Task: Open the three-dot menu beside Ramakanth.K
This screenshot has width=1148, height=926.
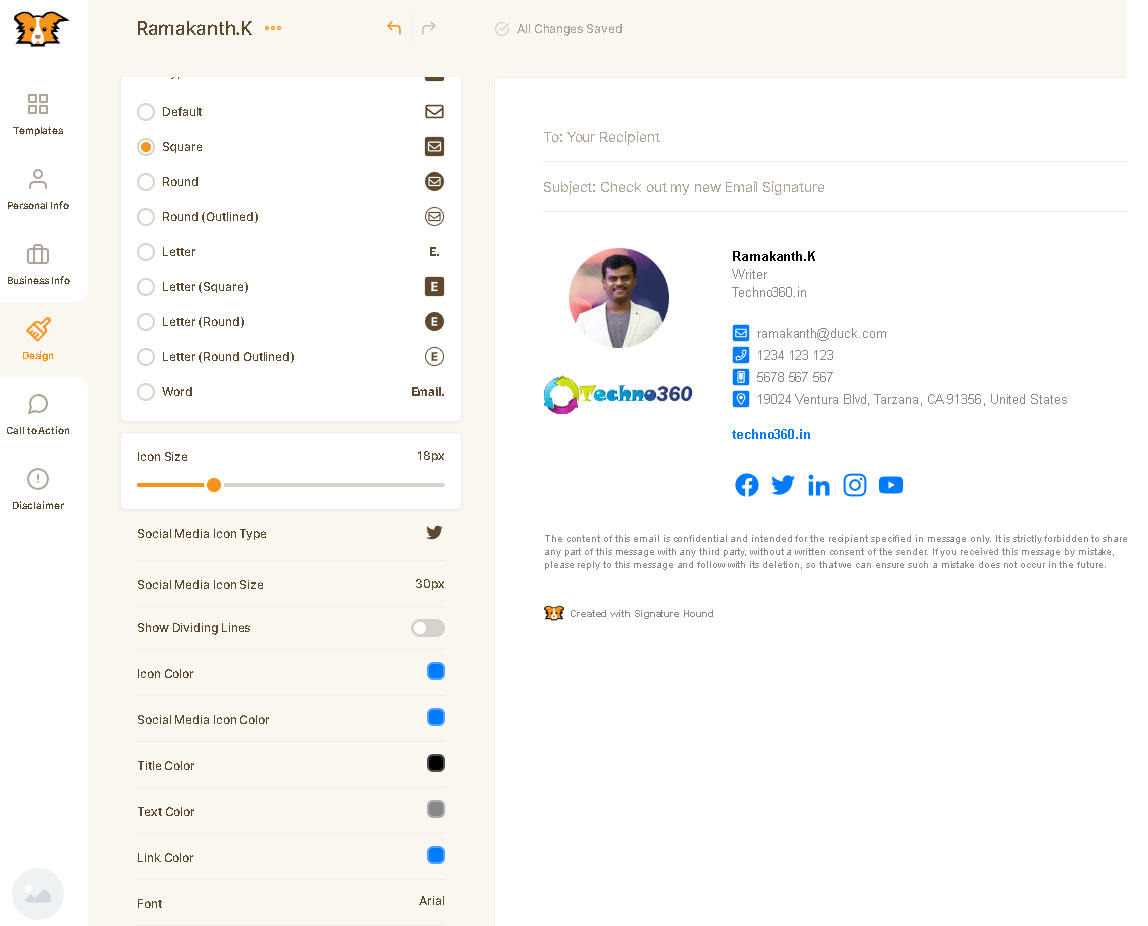Action: pos(273,28)
